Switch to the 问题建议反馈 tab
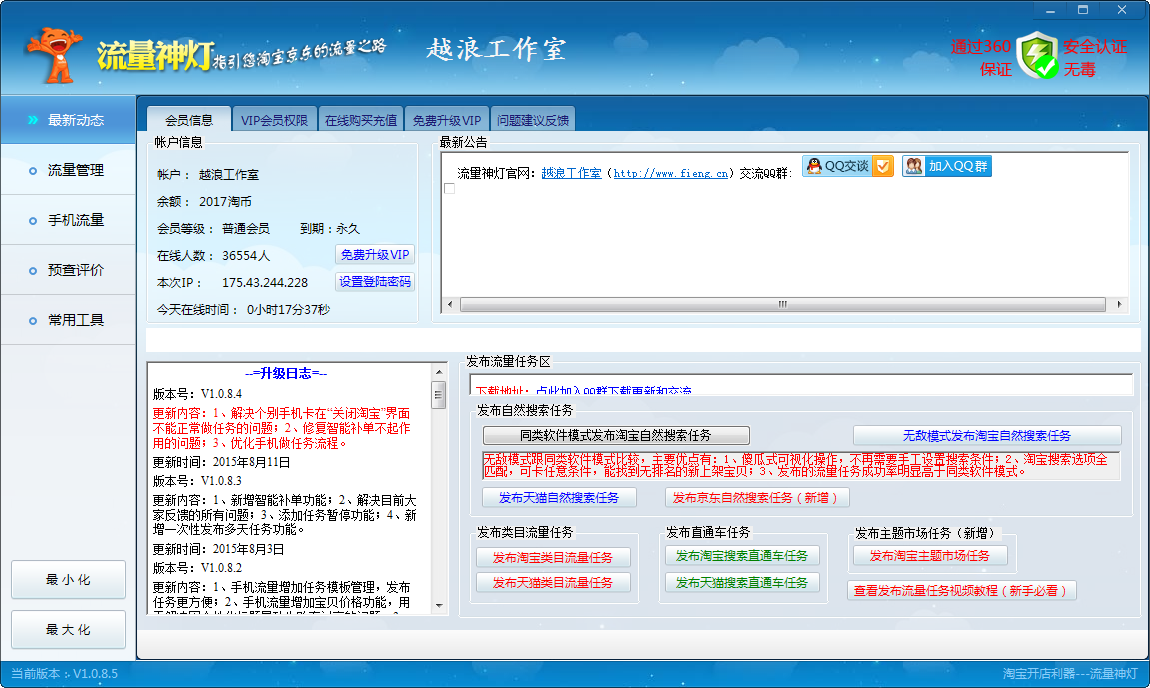This screenshot has height=688, width=1150. (x=532, y=120)
